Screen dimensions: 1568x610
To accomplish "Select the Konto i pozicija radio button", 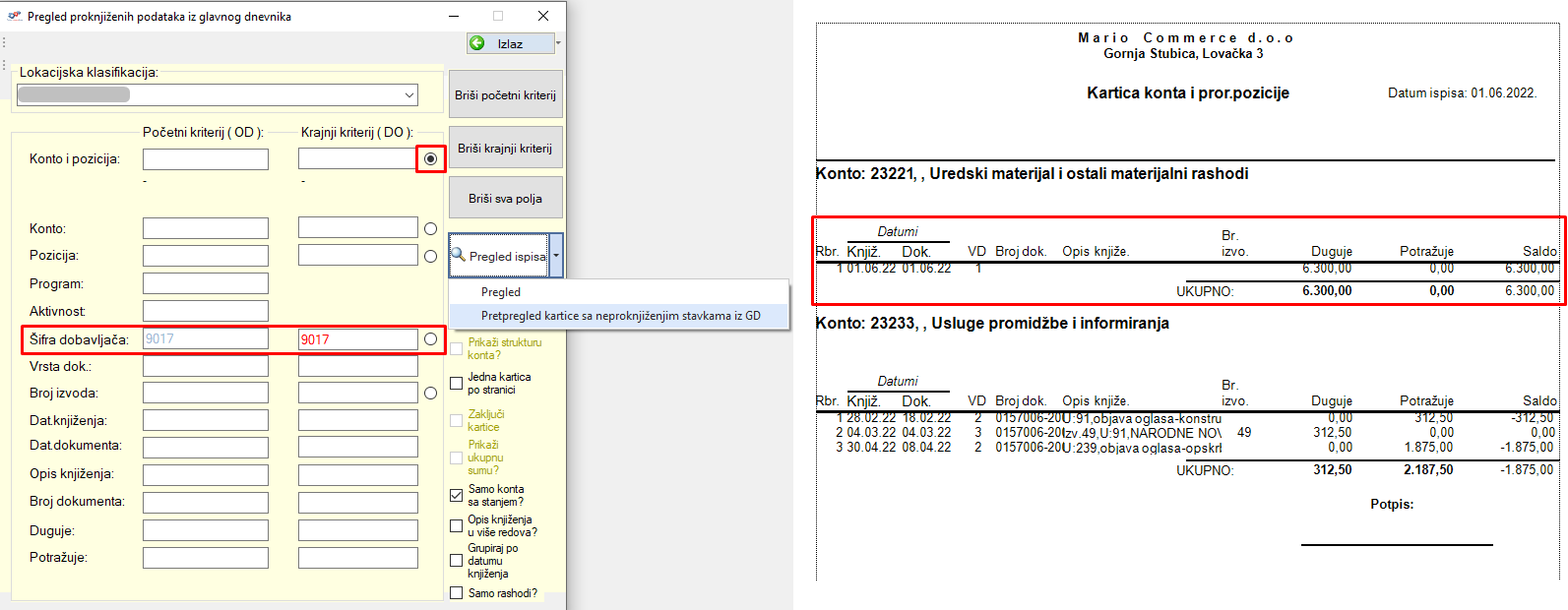I will (x=430, y=158).
